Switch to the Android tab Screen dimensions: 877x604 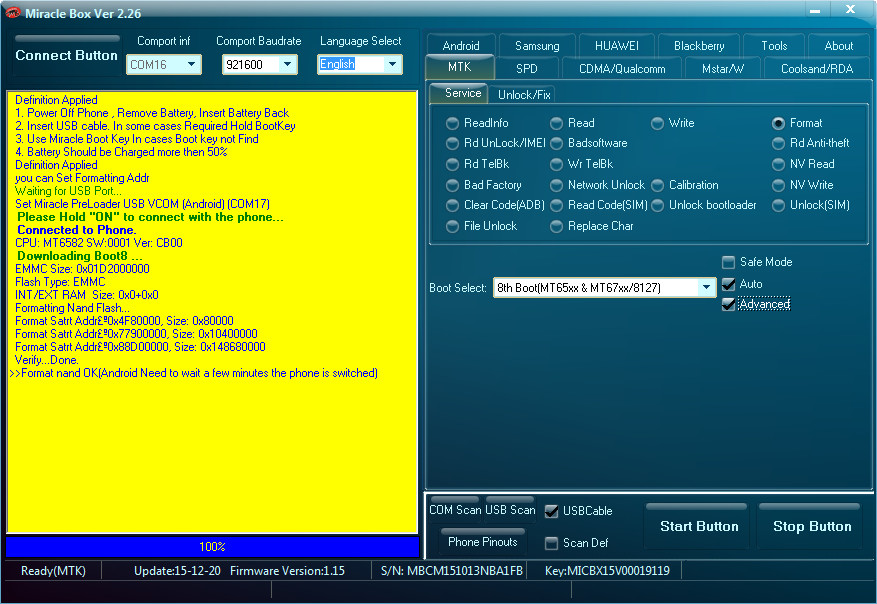[x=460, y=46]
